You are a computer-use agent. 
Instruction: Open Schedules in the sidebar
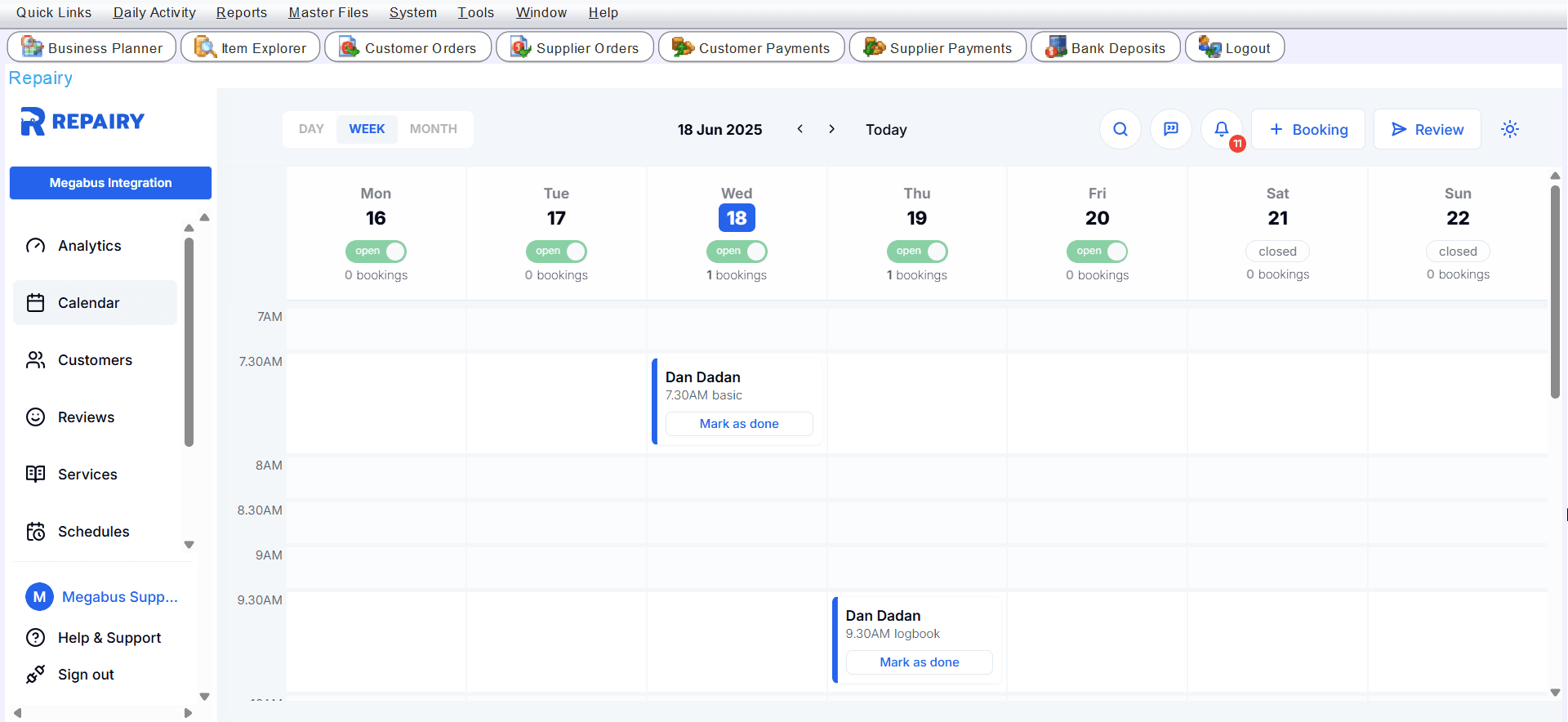93,532
